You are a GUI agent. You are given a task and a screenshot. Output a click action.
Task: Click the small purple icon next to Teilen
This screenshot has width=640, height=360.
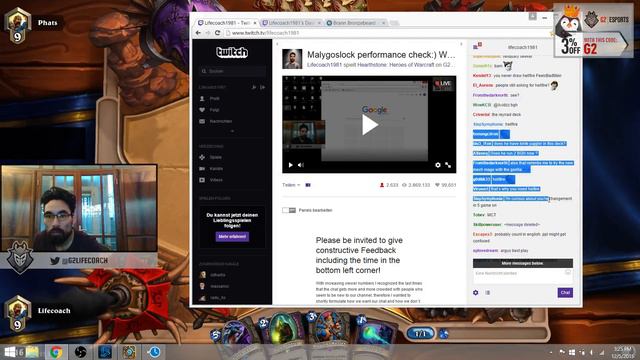[x=308, y=185]
